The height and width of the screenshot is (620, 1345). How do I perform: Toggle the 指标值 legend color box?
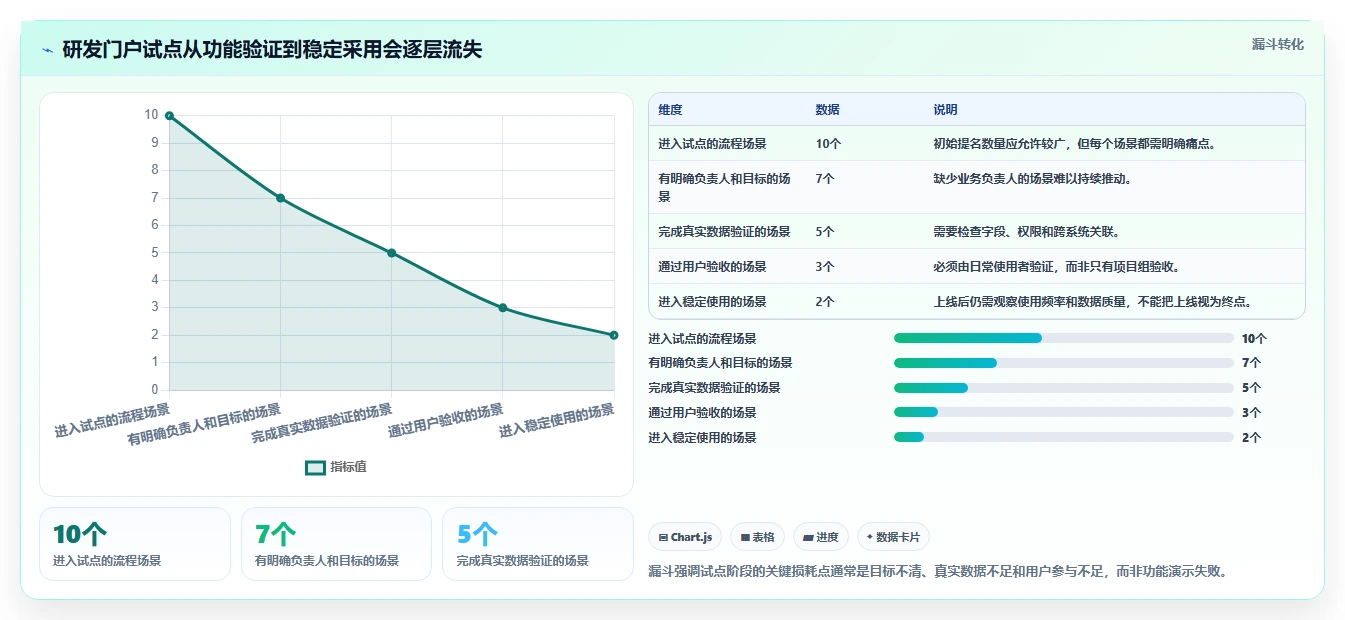pos(315,467)
